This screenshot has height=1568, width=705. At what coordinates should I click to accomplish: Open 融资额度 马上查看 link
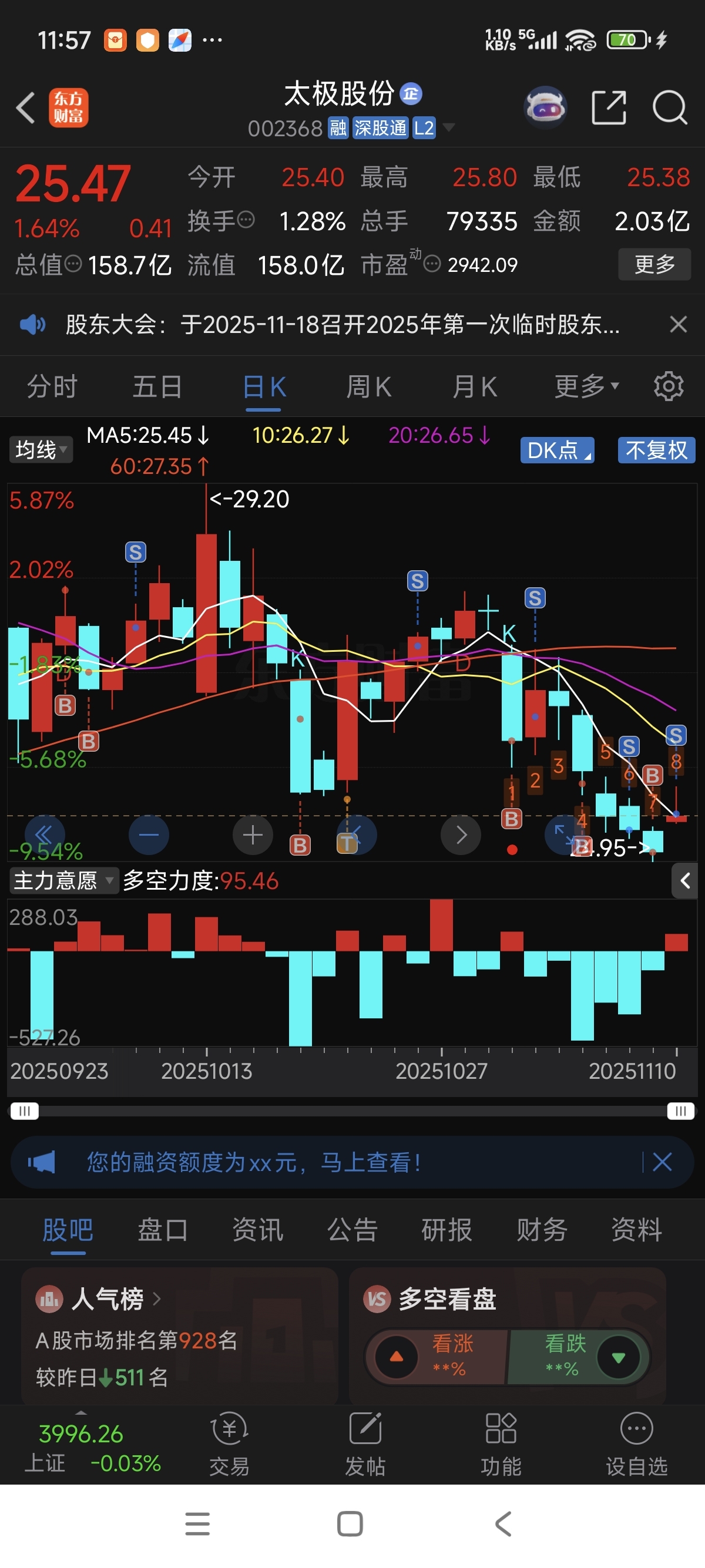coord(253,1162)
